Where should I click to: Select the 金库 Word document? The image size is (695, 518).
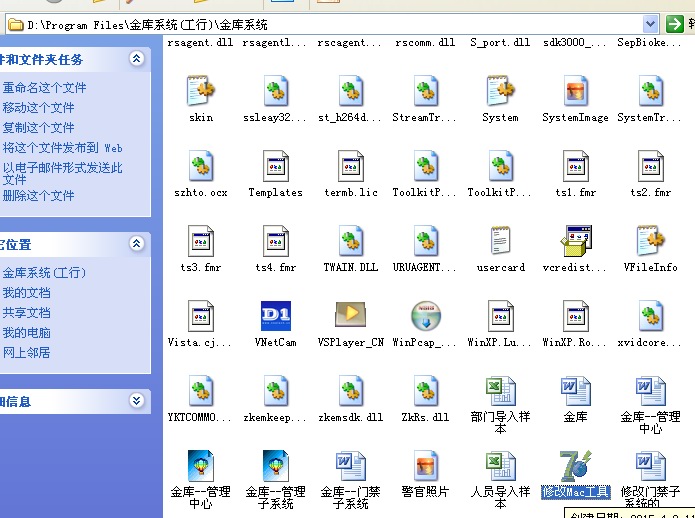pyautogui.click(x=575, y=391)
